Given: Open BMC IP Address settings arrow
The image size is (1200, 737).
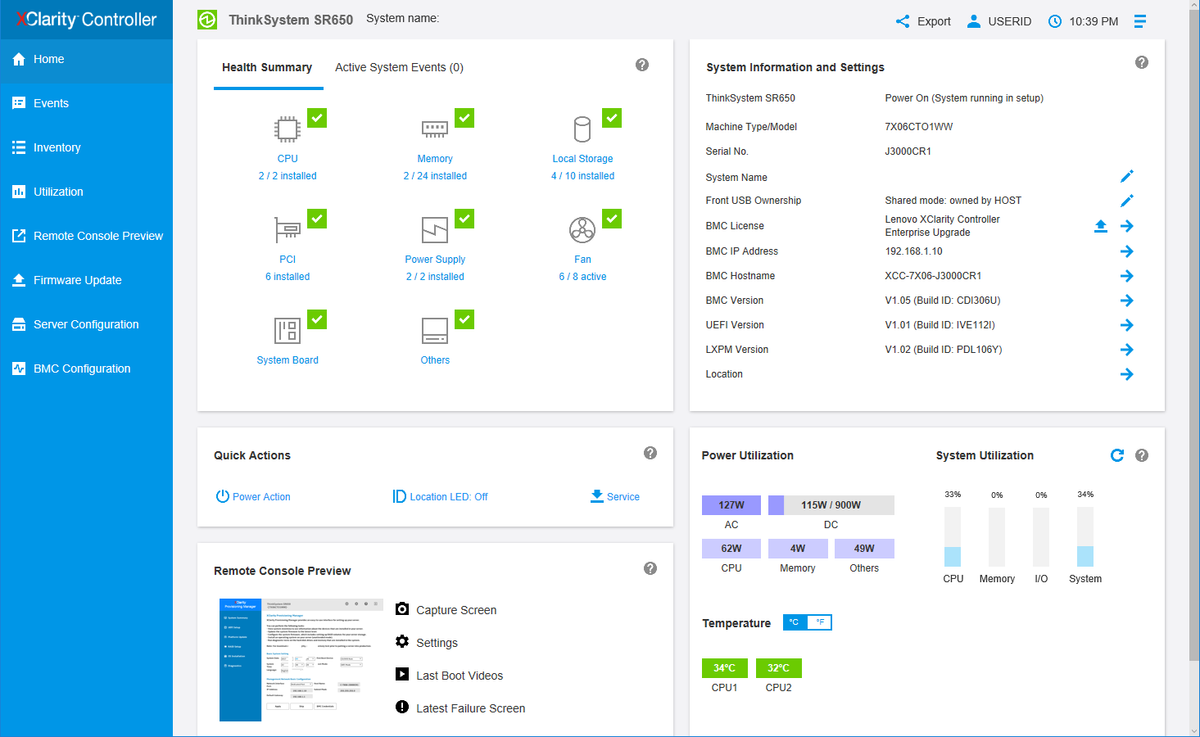Looking at the screenshot, I should [x=1127, y=251].
